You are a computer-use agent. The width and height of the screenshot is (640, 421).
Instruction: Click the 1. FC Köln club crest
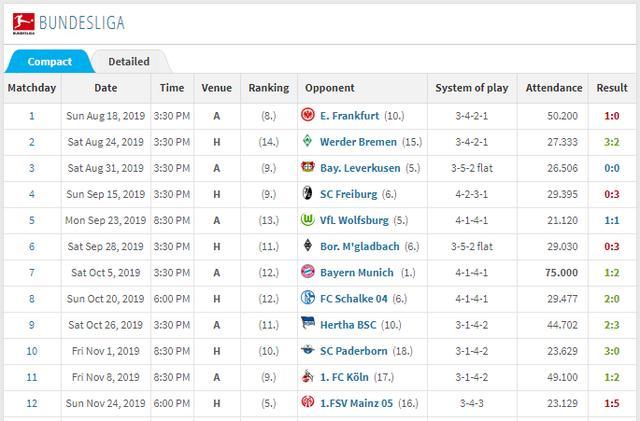[308, 376]
